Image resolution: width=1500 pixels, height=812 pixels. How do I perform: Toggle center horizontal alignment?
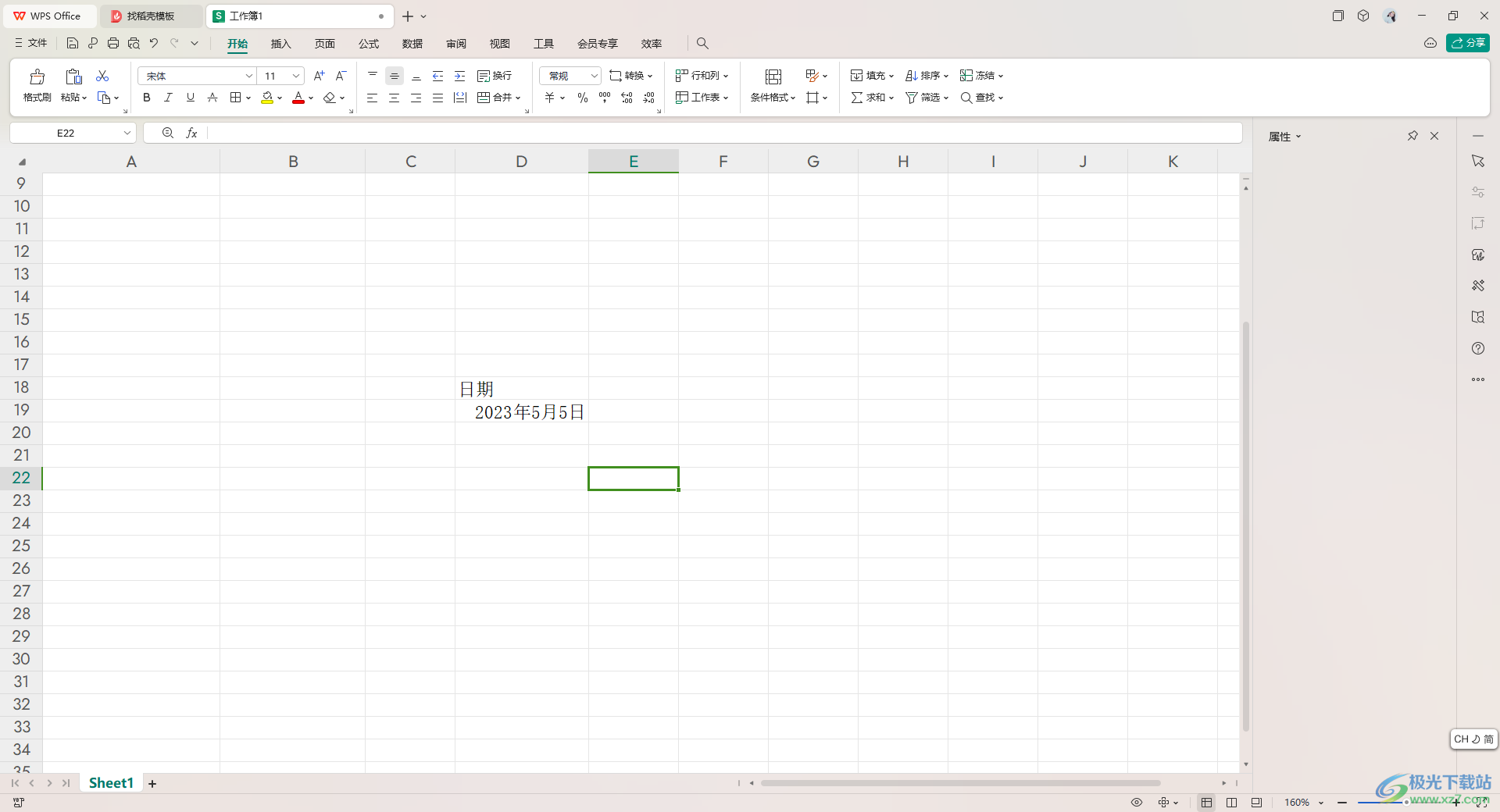coord(395,98)
